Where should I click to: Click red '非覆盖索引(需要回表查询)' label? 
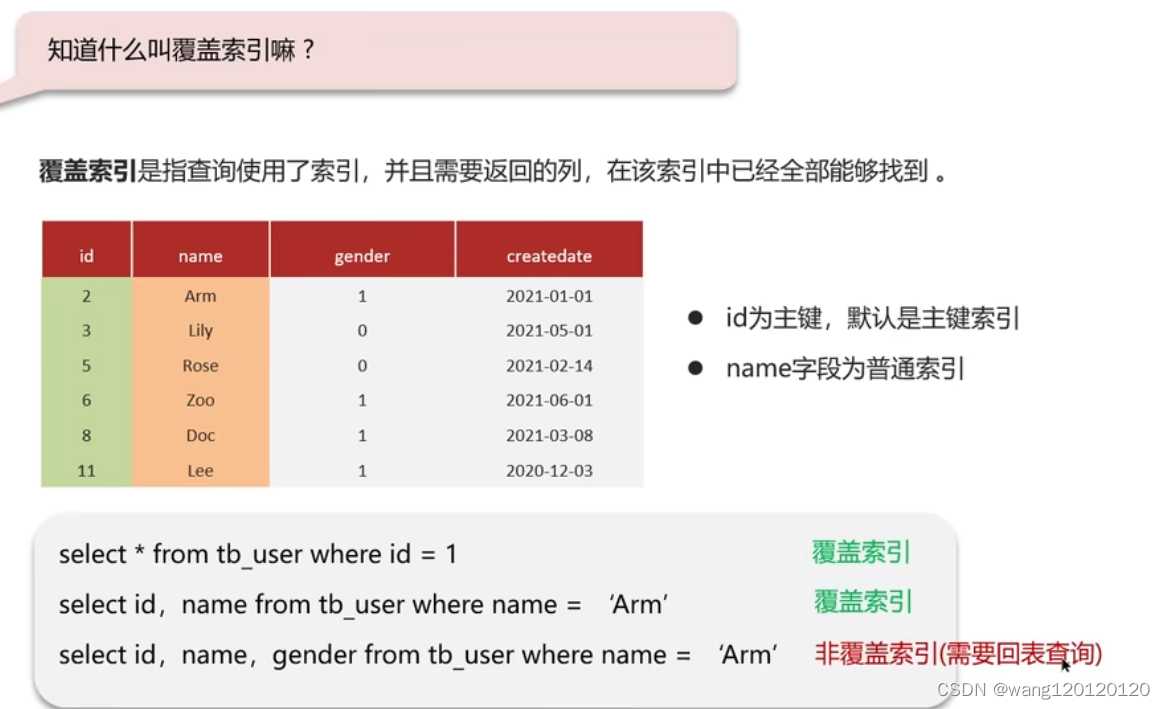pos(958,654)
